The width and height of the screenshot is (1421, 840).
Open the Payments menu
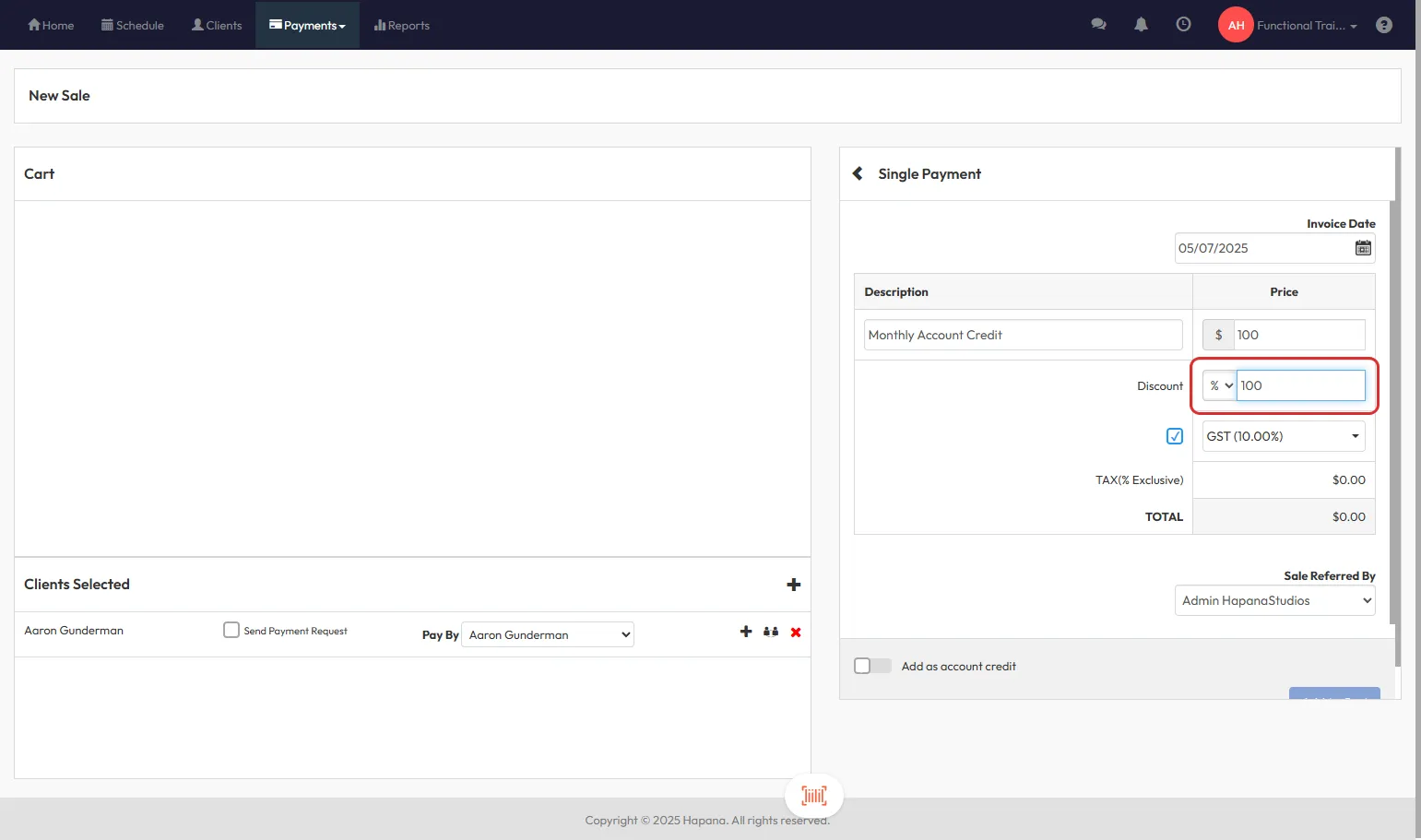tap(307, 25)
